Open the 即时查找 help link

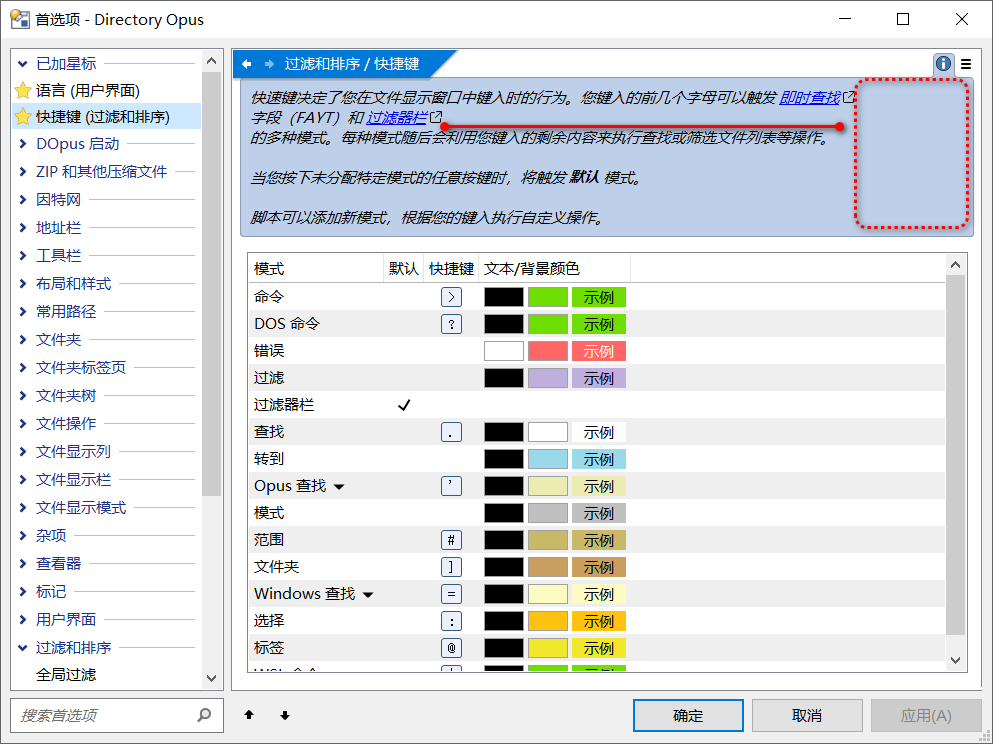[809, 98]
